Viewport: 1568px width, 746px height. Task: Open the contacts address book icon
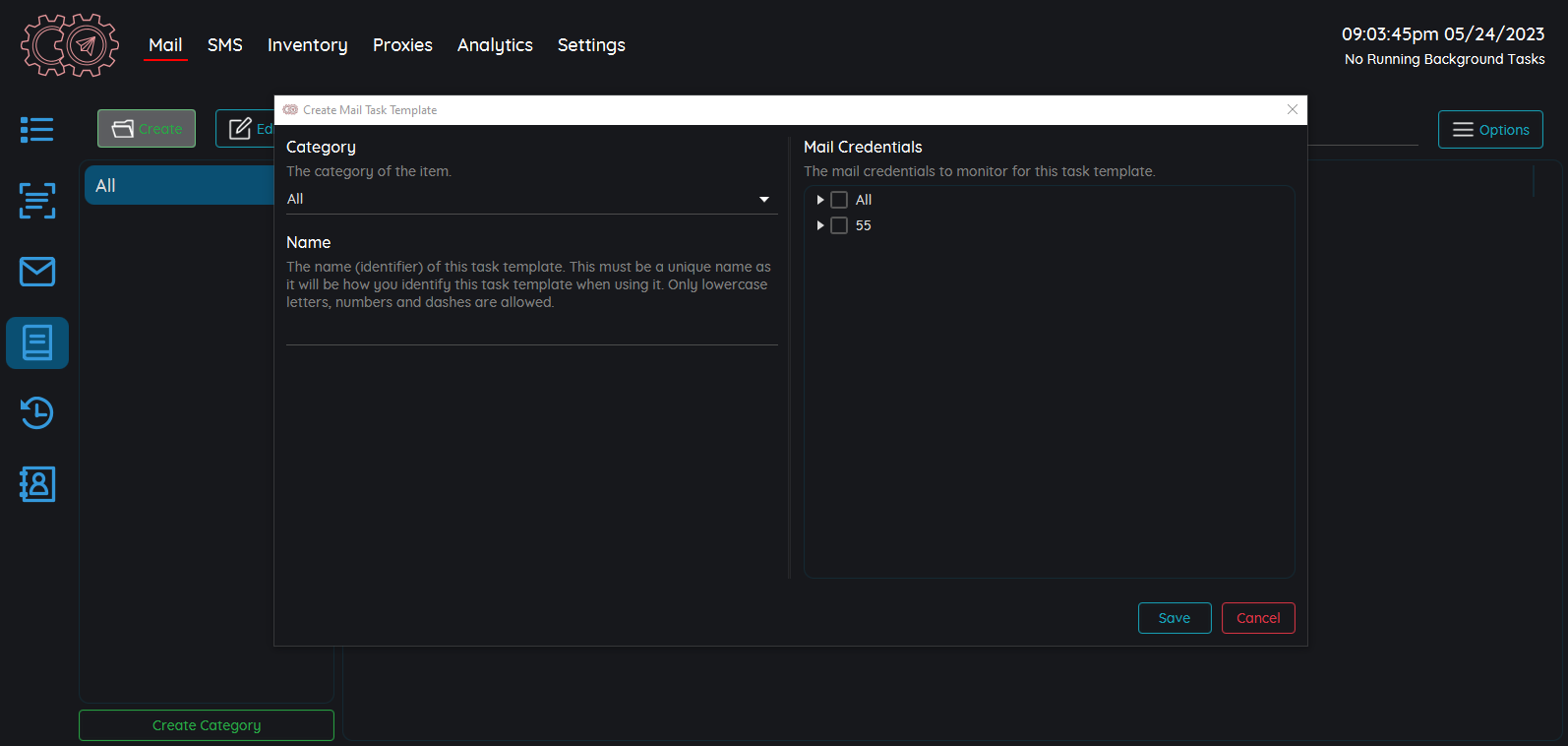(x=37, y=484)
